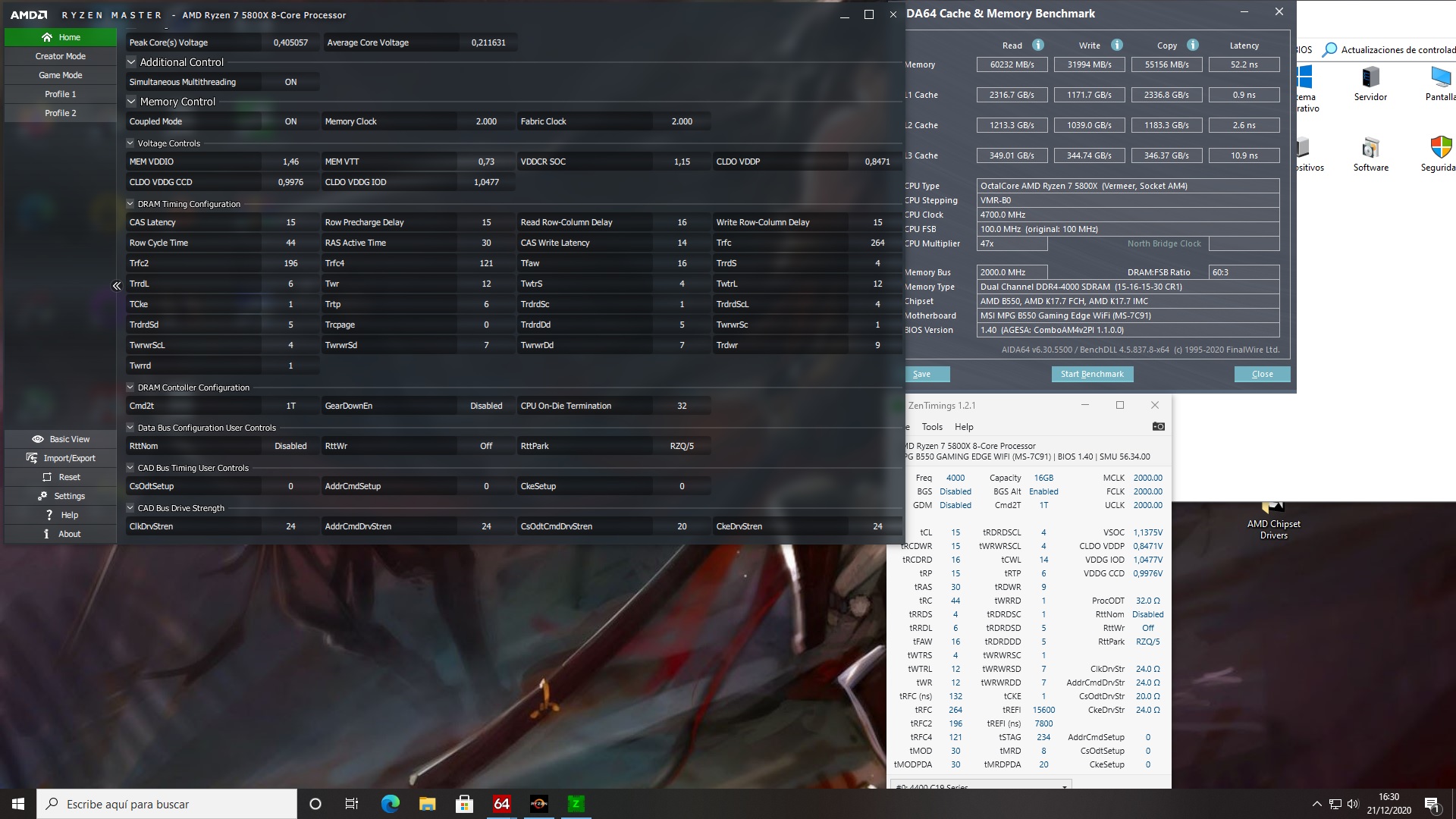Open AMD Chipset Drivers desktop shortcut
Screen dimensions: 1456x819
click(1273, 522)
